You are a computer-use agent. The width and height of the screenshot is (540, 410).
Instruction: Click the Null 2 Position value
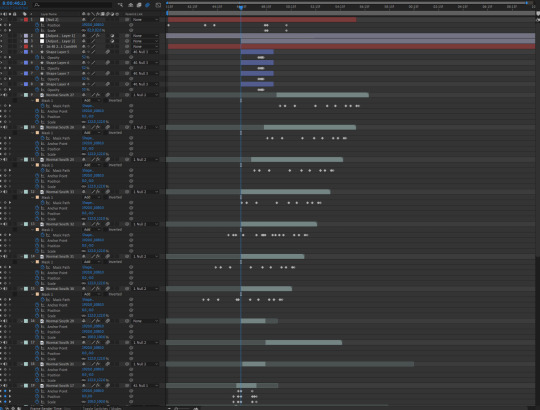click(x=93, y=25)
